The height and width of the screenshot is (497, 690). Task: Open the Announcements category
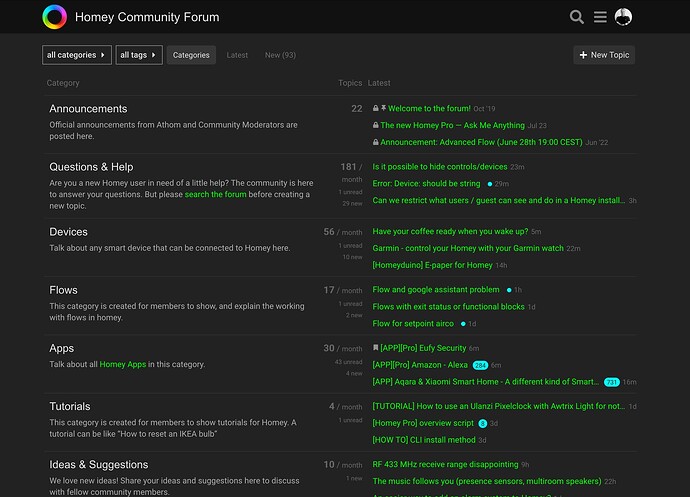point(88,109)
